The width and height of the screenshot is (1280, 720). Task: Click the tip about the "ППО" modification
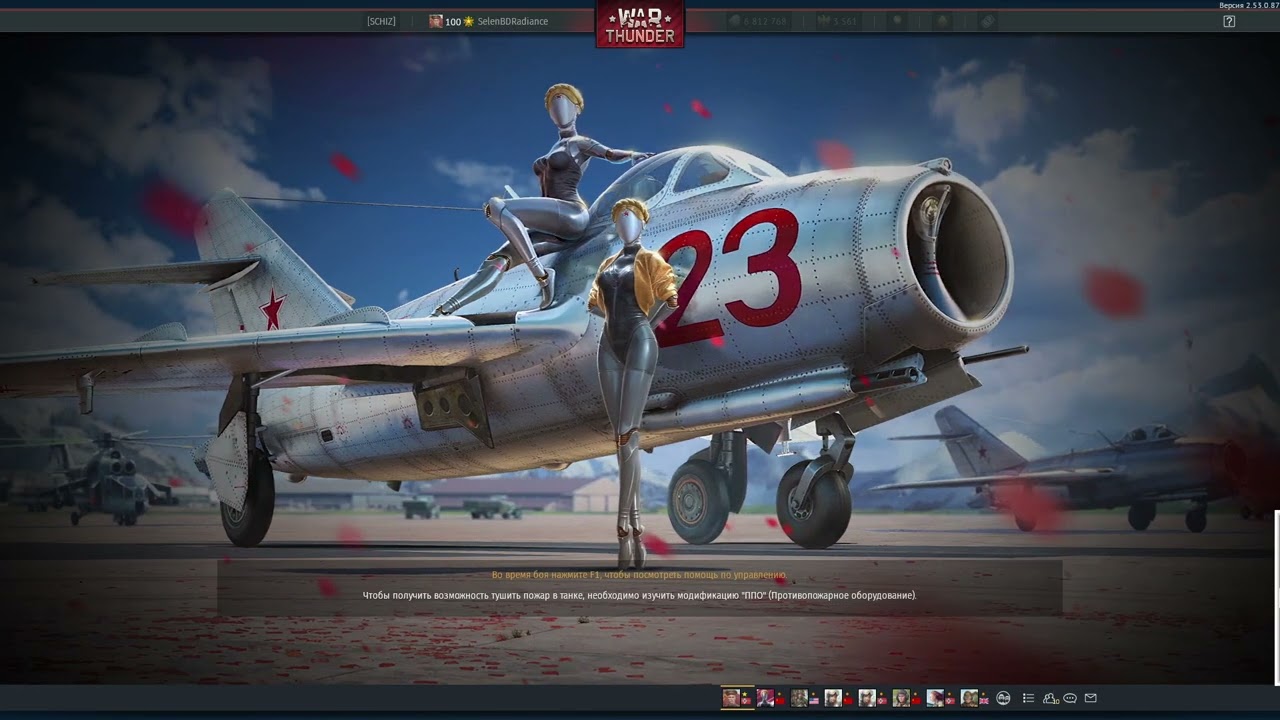point(639,595)
